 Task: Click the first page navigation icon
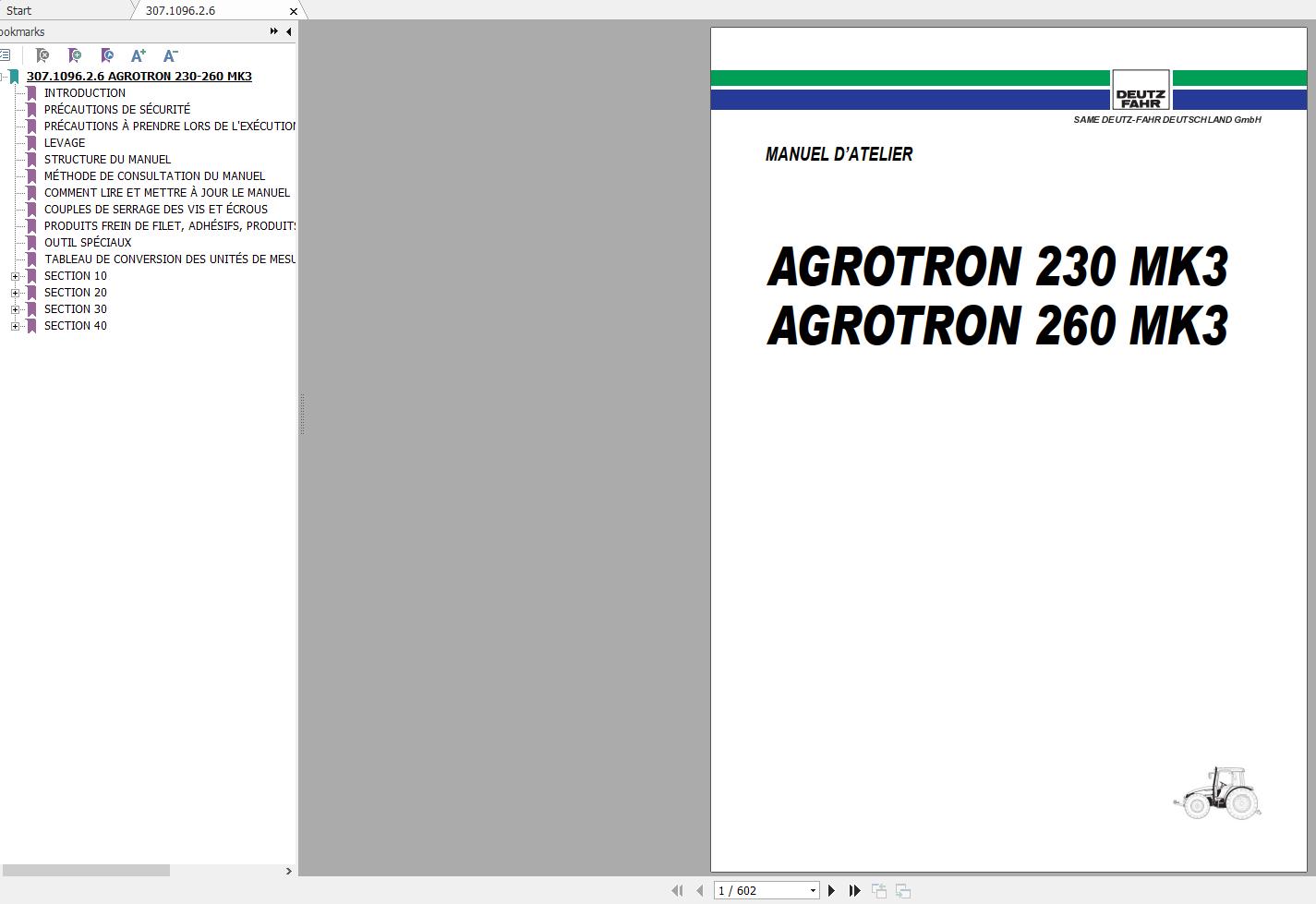coord(677,889)
